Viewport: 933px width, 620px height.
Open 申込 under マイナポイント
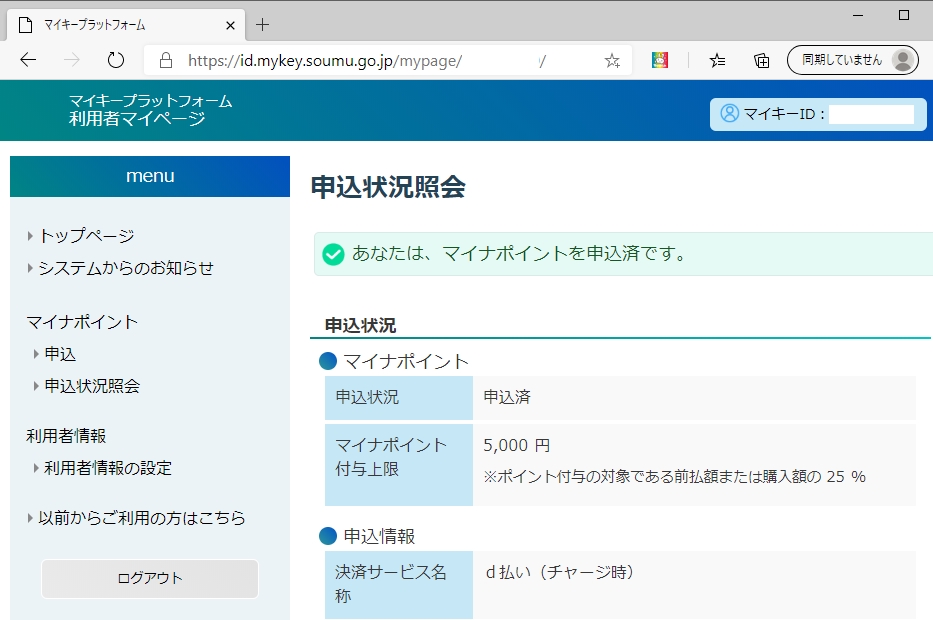click(60, 354)
